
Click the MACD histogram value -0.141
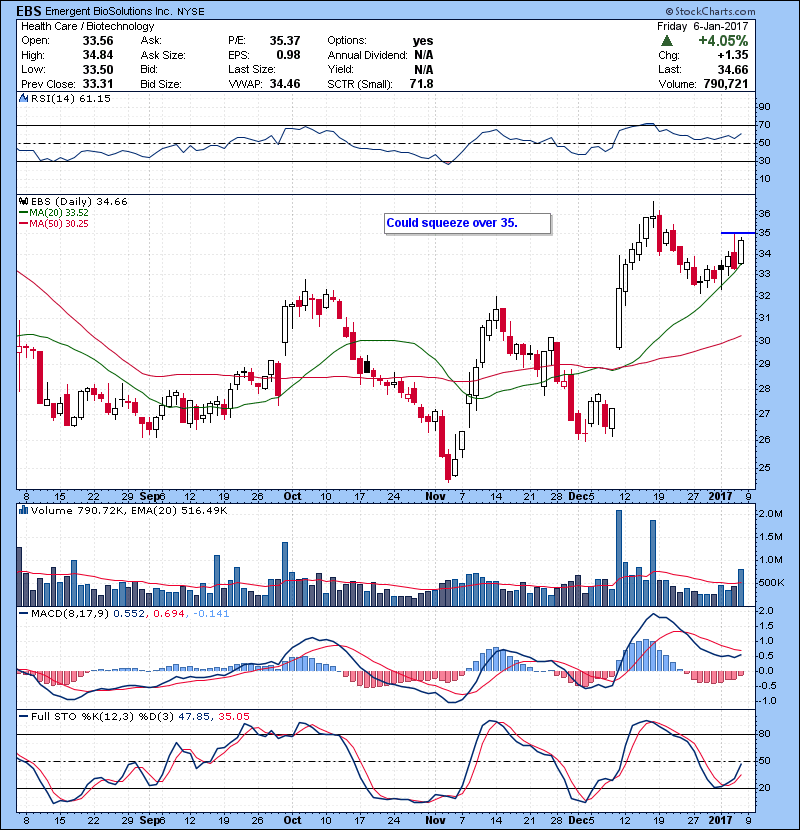(211, 614)
